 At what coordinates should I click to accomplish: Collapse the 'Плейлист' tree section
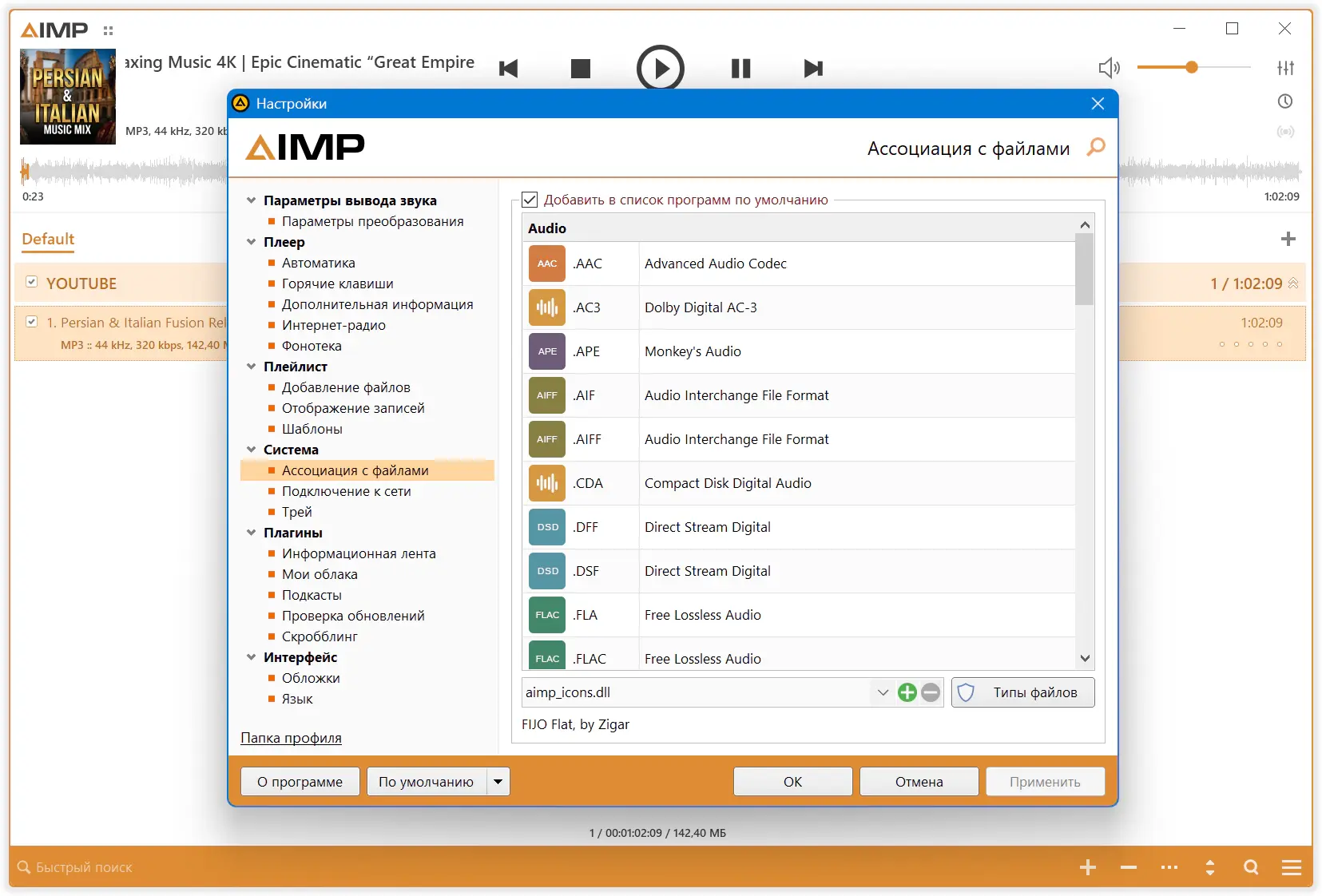[x=252, y=367]
